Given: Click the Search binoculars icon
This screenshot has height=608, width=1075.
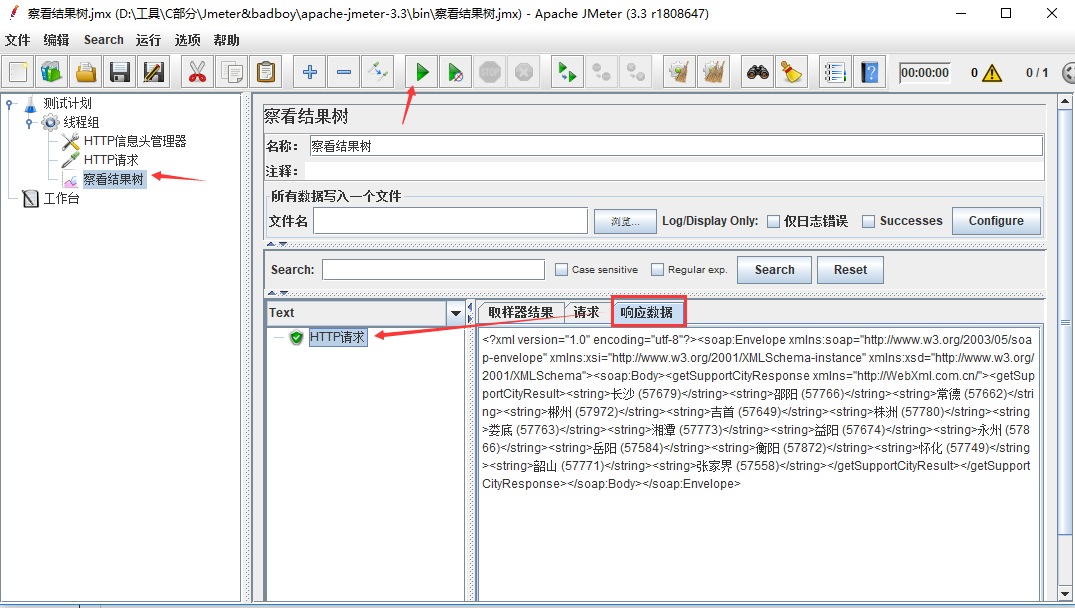Looking at the screenshot, I should pyautogui.click(x=758, y=72).
